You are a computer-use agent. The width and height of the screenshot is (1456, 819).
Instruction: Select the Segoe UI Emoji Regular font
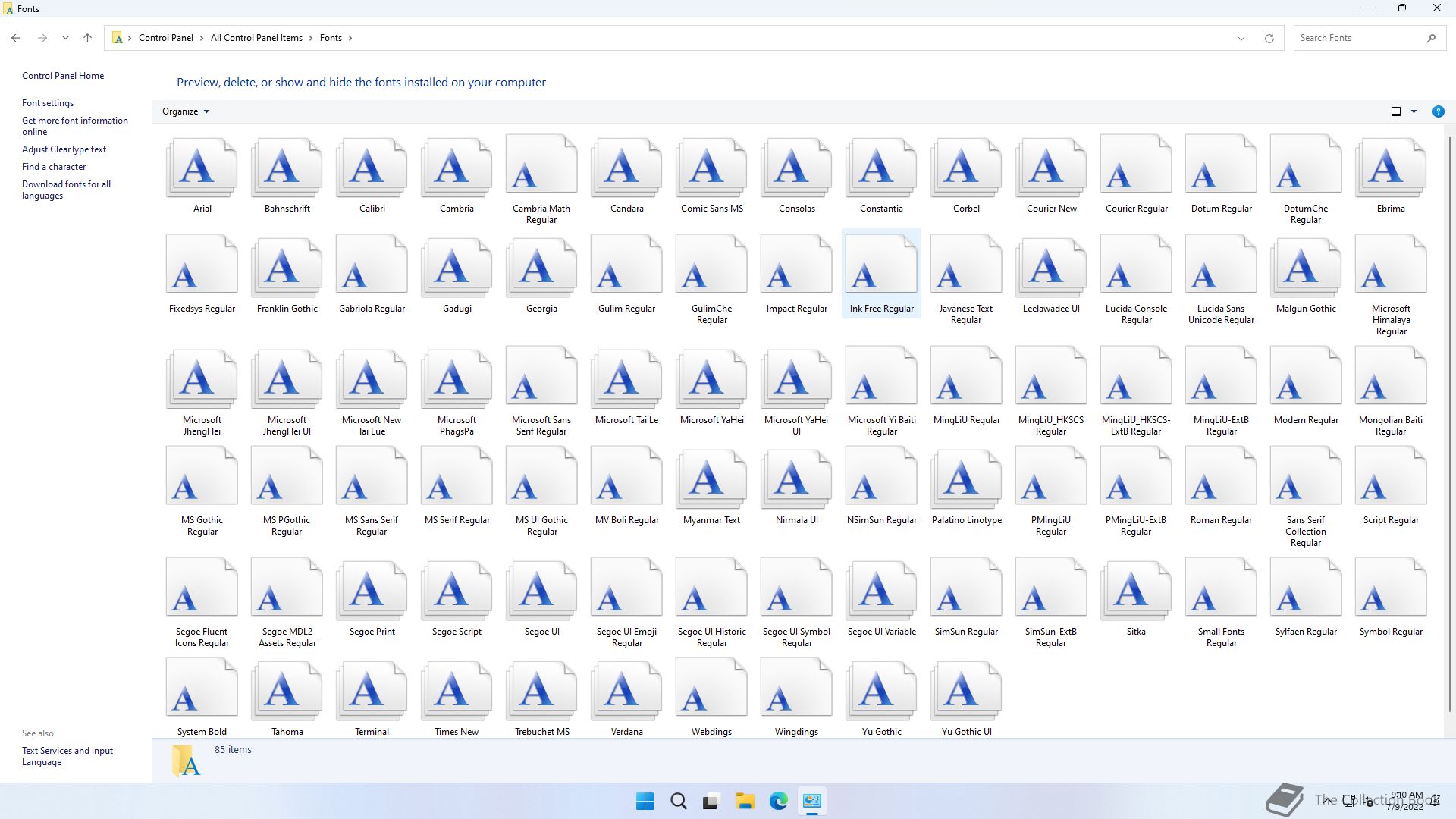click(x=626, y=604)
